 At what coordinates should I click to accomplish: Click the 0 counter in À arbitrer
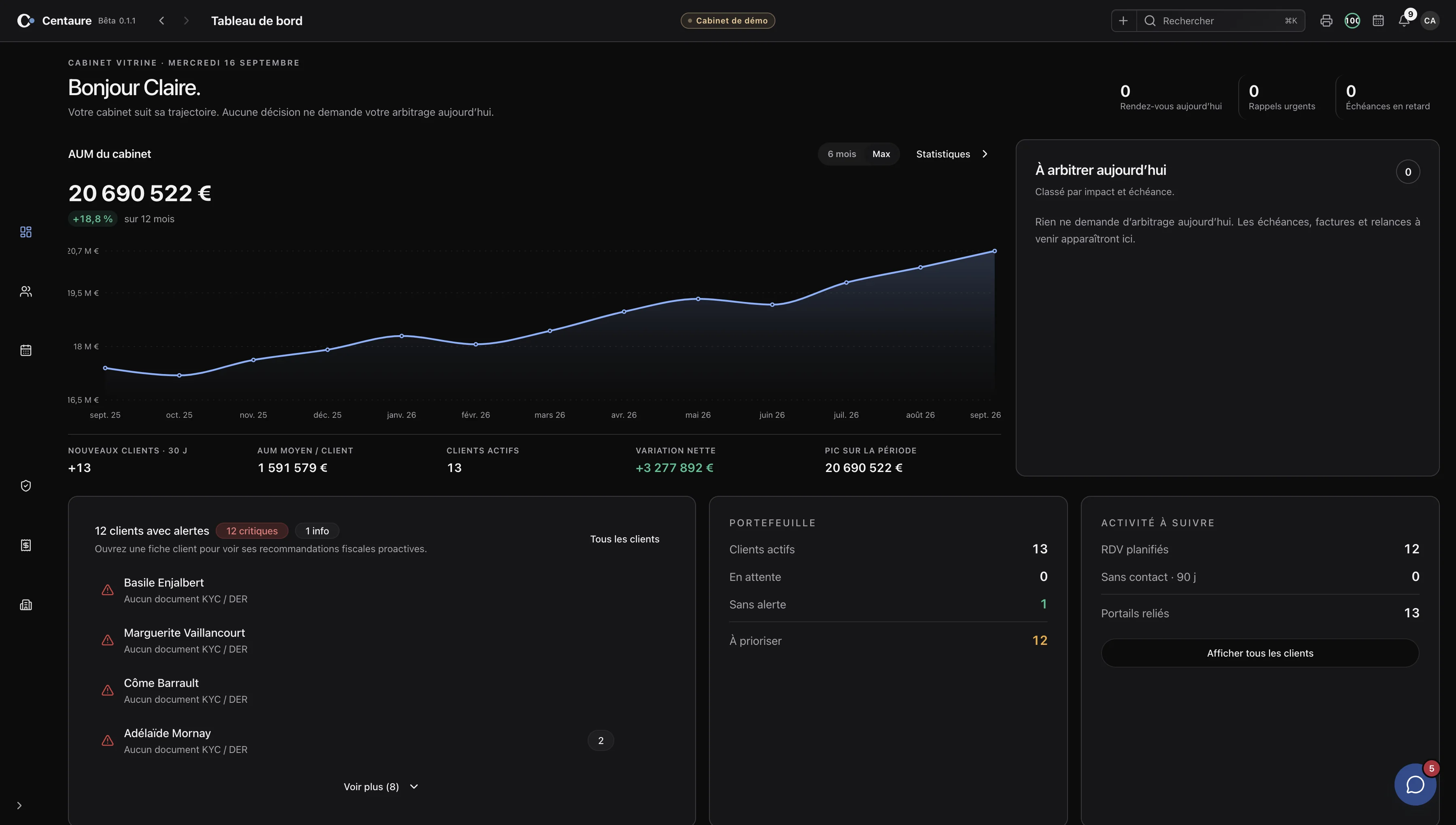point(1408,172)
